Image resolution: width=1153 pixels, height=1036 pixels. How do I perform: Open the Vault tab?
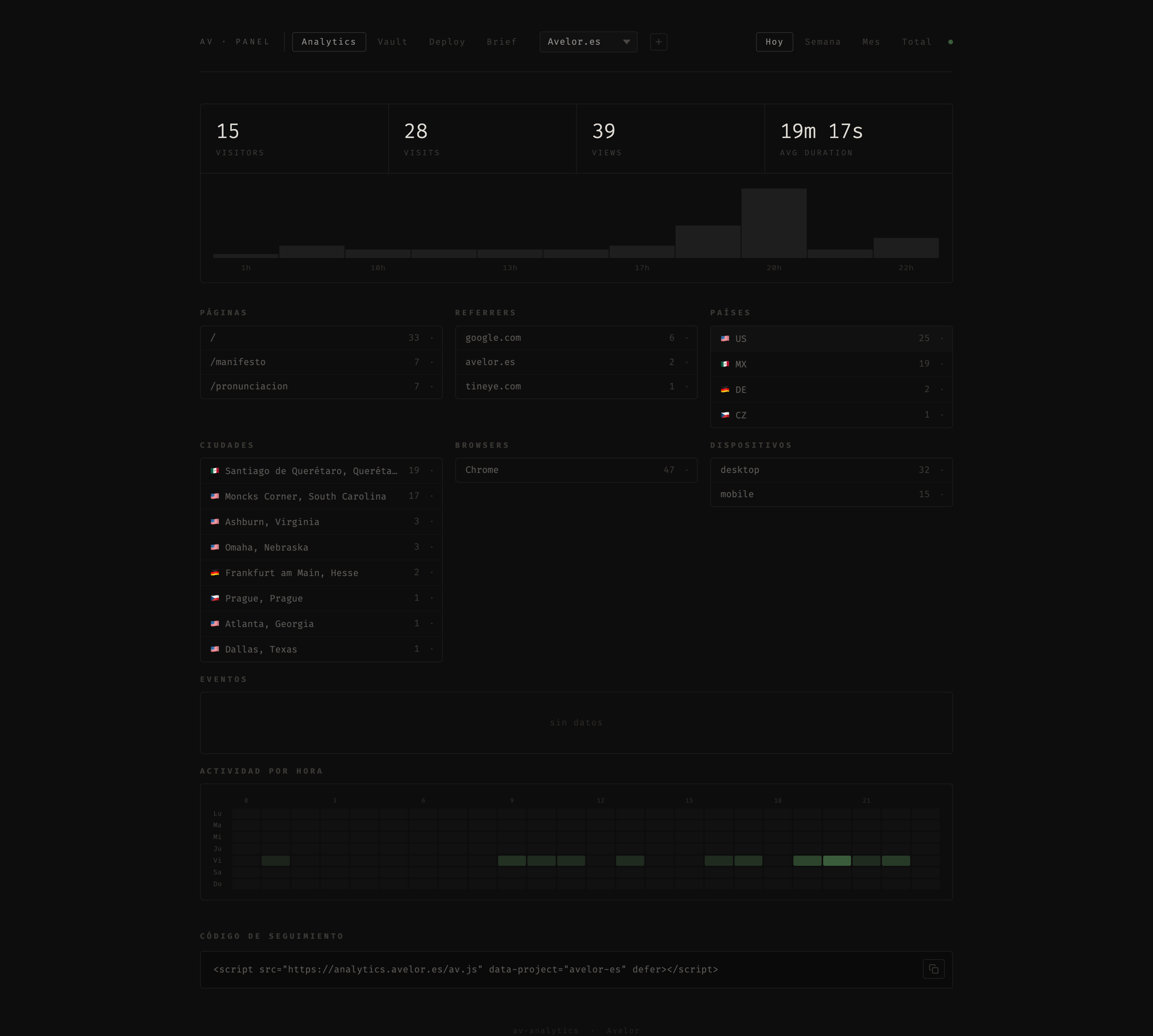392,42
